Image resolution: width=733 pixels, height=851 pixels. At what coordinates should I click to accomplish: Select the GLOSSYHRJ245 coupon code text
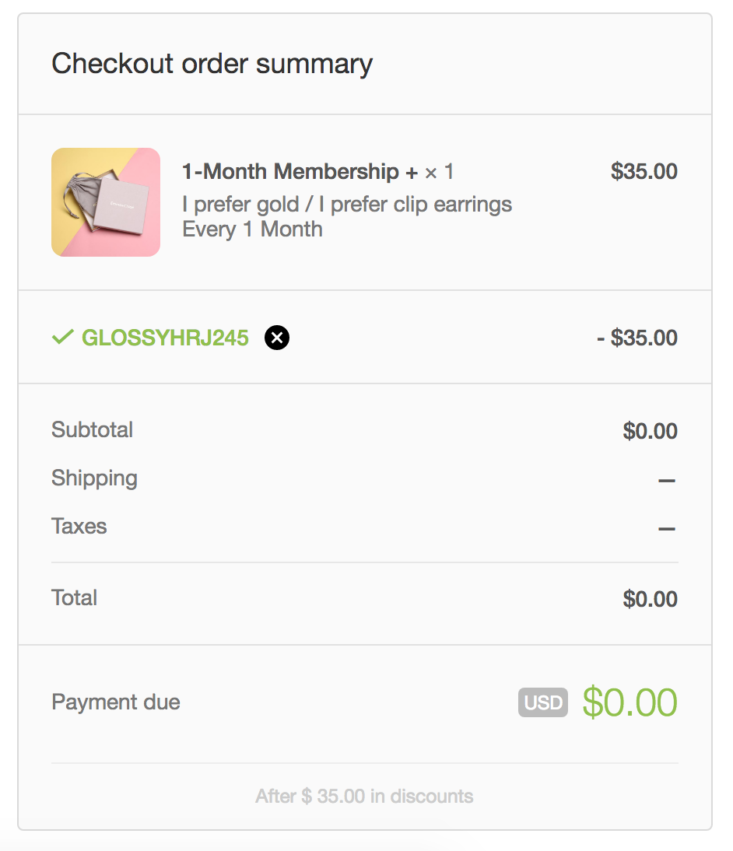165,338
